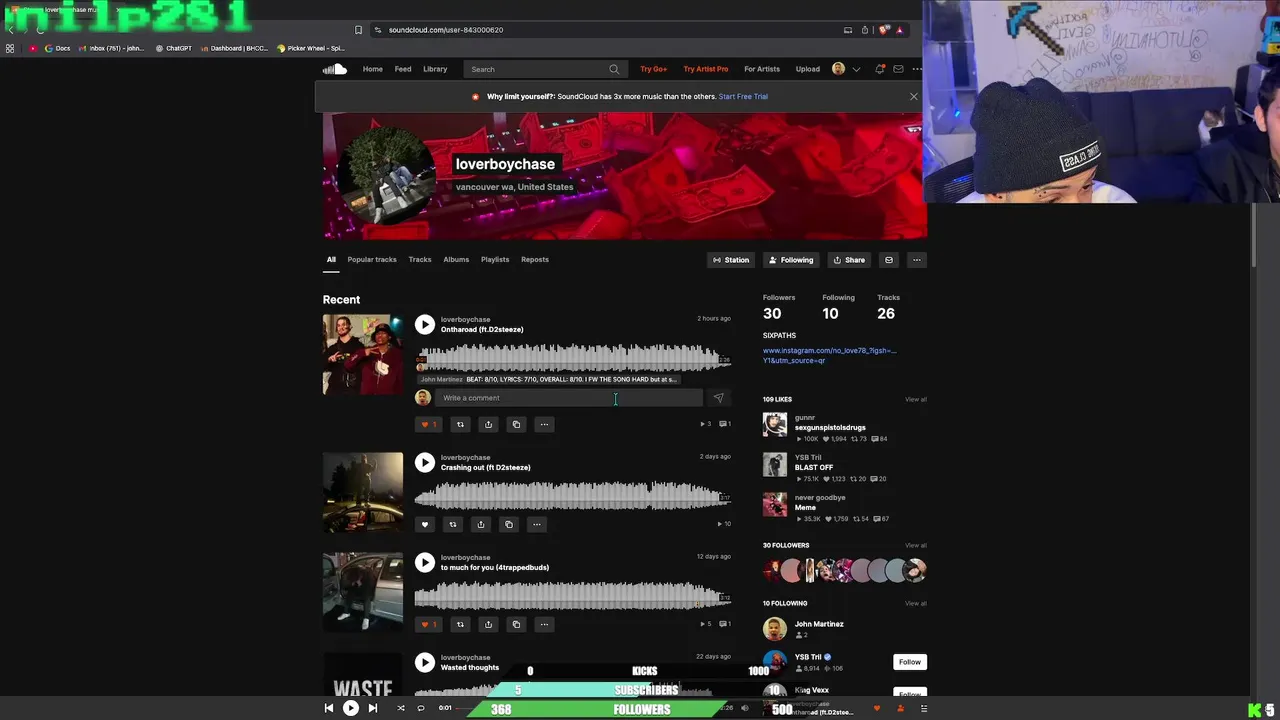Click Start Free Trial link in banner
1280x720 pixels.
point(743,96)
